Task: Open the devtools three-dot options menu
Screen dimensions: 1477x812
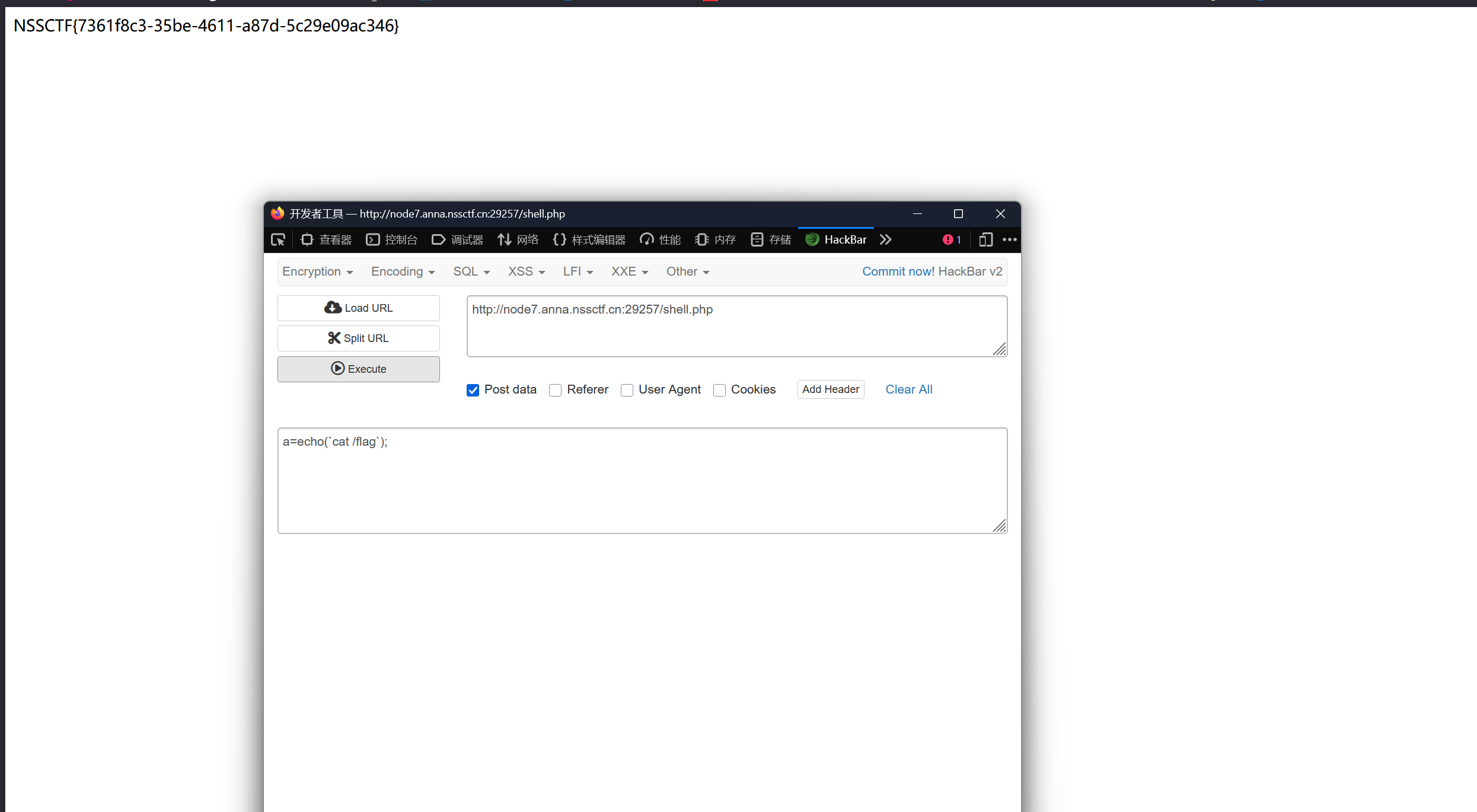Action: pos(1010,240)
